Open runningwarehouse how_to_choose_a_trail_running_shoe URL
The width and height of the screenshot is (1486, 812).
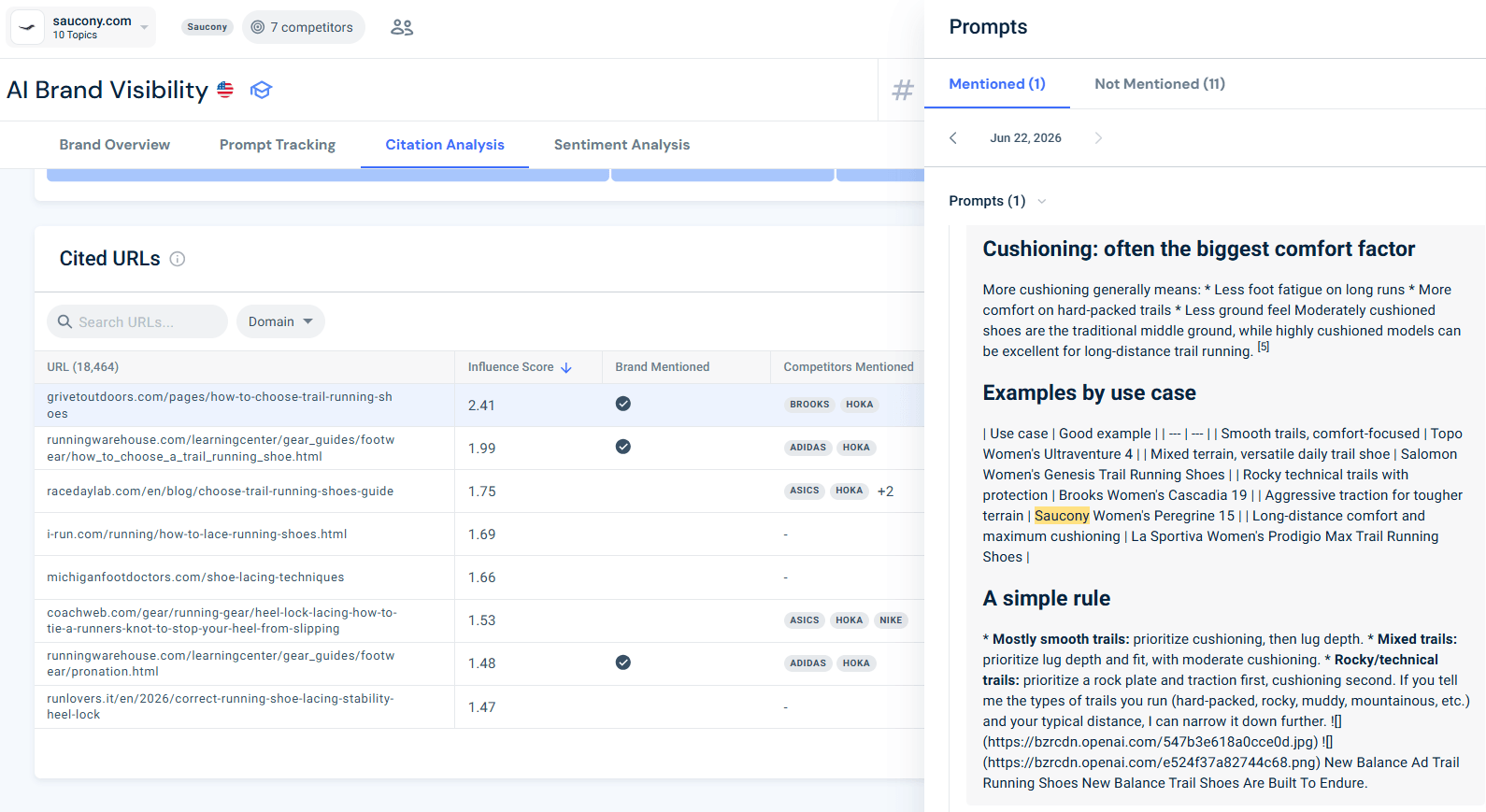point(221,449)
